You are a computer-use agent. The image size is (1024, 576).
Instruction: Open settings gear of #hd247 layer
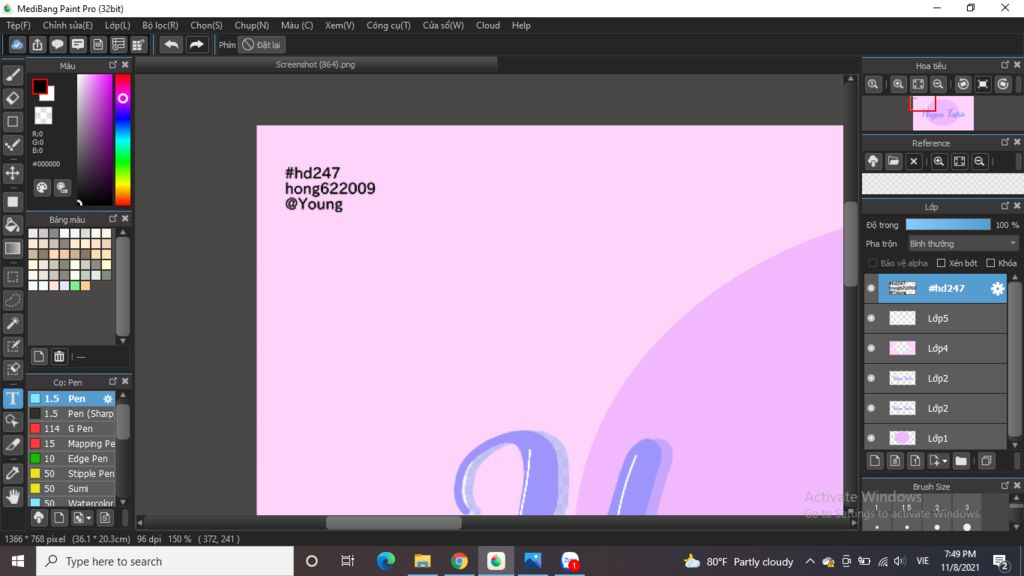pyautogui.click(x=997, y=289)
